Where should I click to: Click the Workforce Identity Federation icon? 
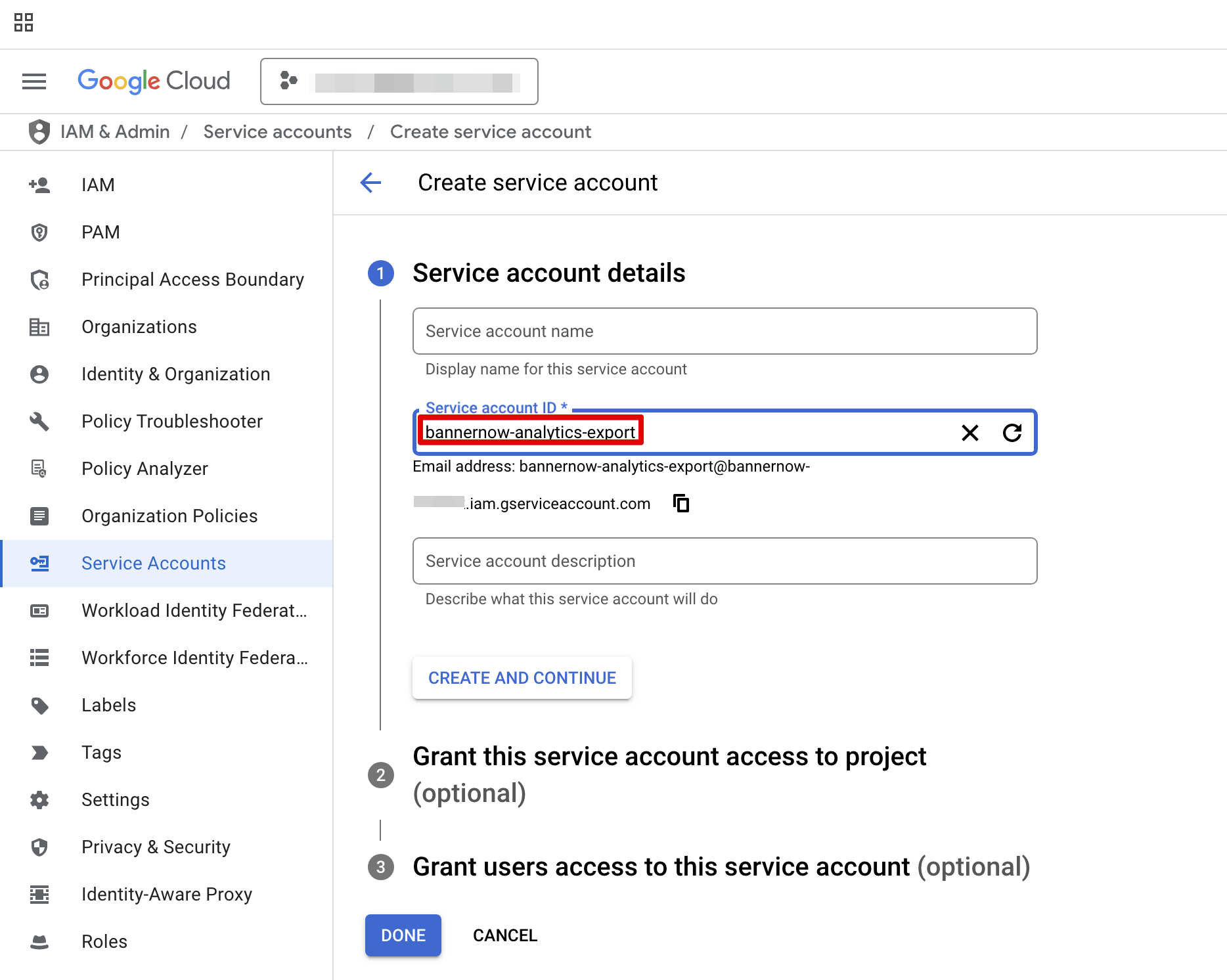[x=39, y=658]
